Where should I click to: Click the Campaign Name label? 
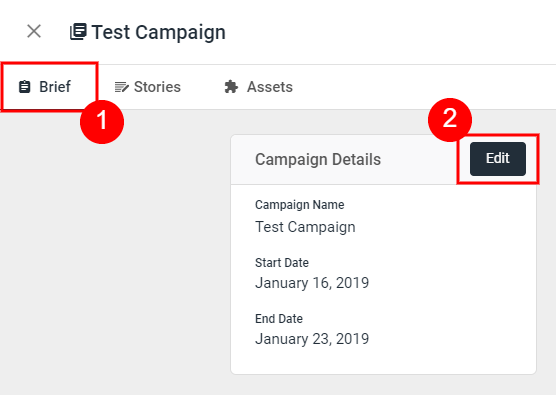[300, 205]
